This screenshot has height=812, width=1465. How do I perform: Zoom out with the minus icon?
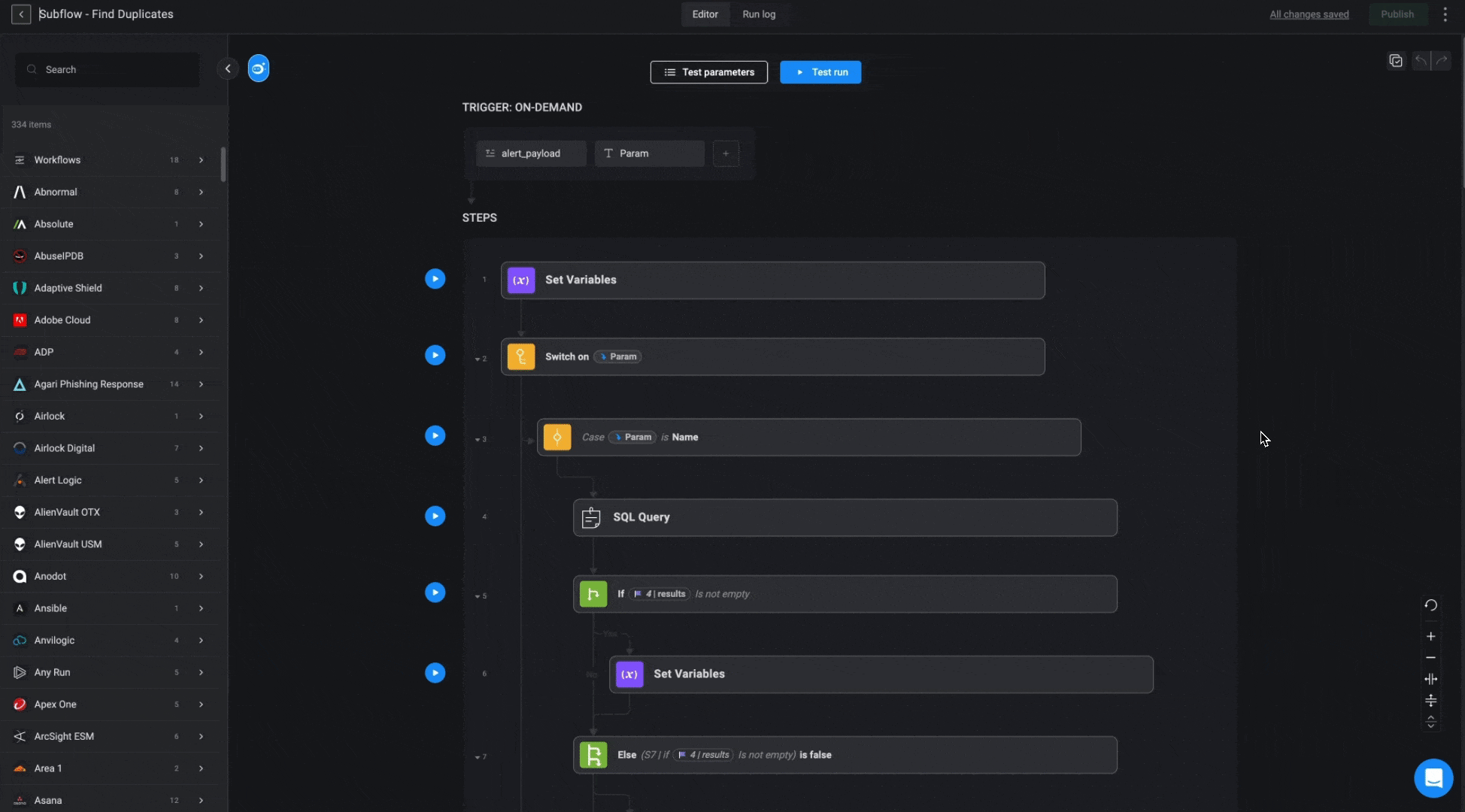(x=1430, y=658)
